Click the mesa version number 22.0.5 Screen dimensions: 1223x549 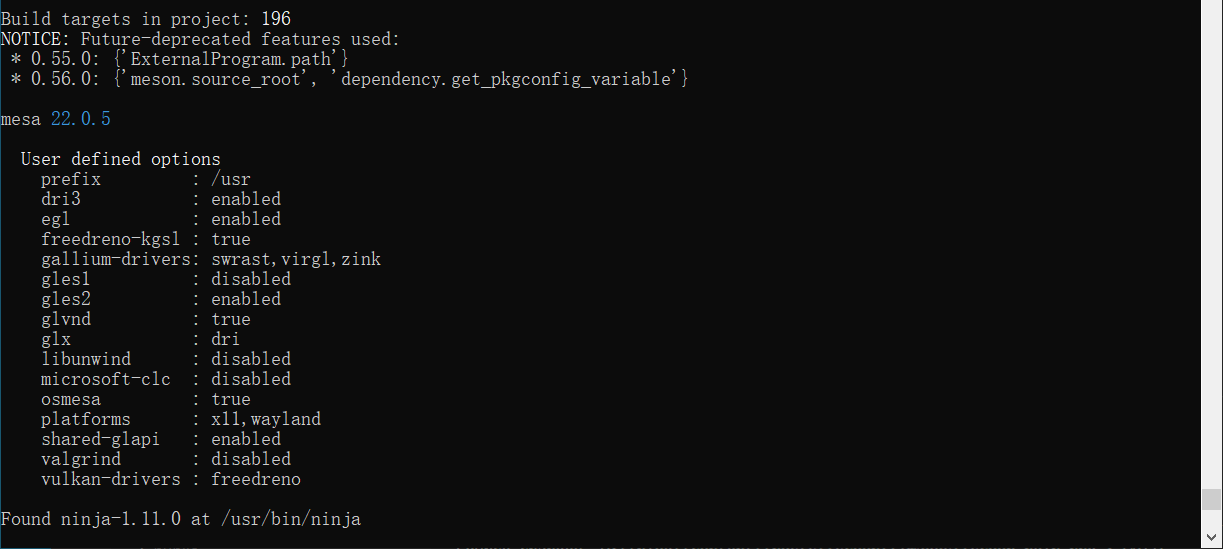click(x=80, y=119)
